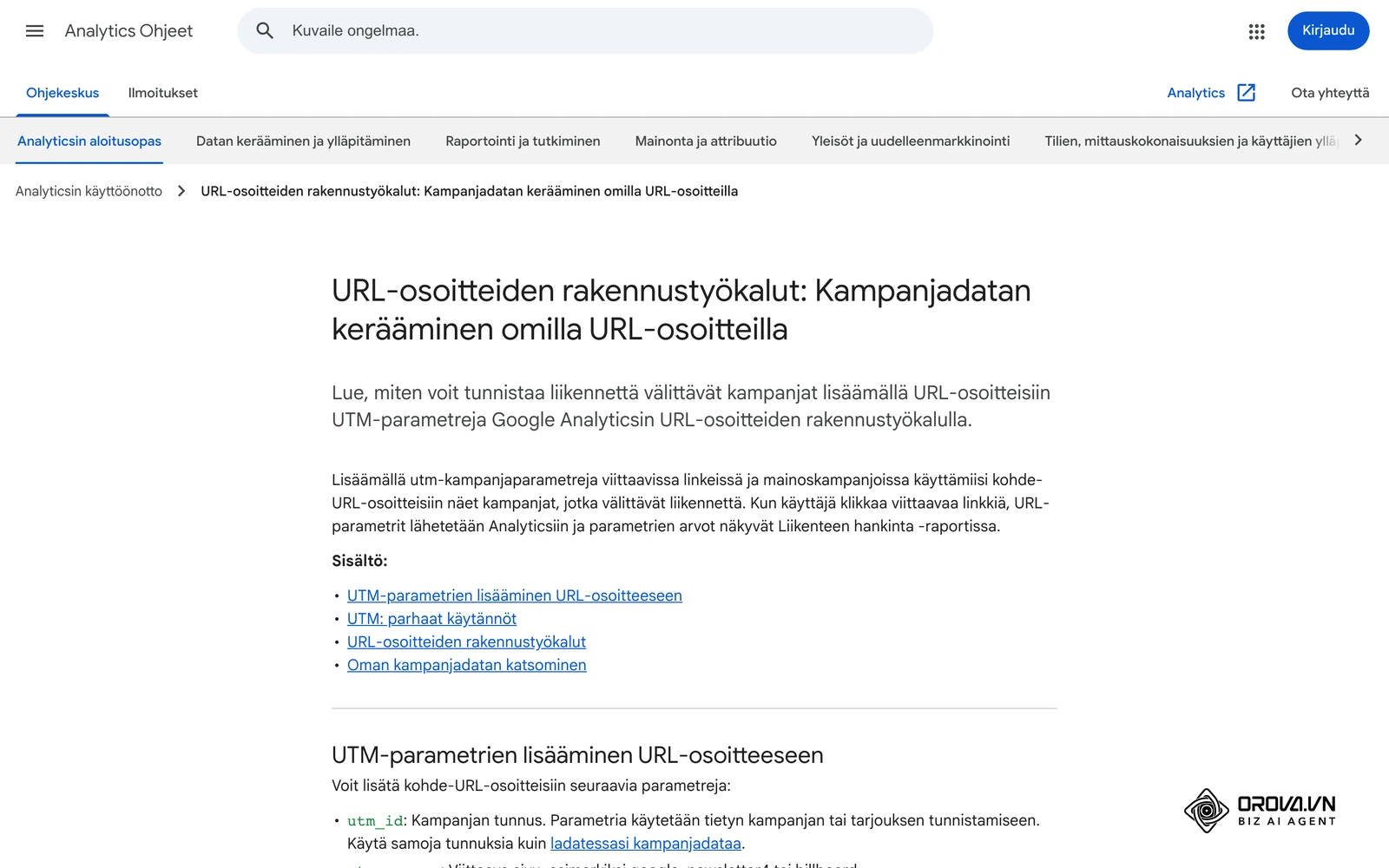Jump to UTM: parhaat käytännöt link
The width and height of the screenshot is (1389, 868).
tap(431, 619)
